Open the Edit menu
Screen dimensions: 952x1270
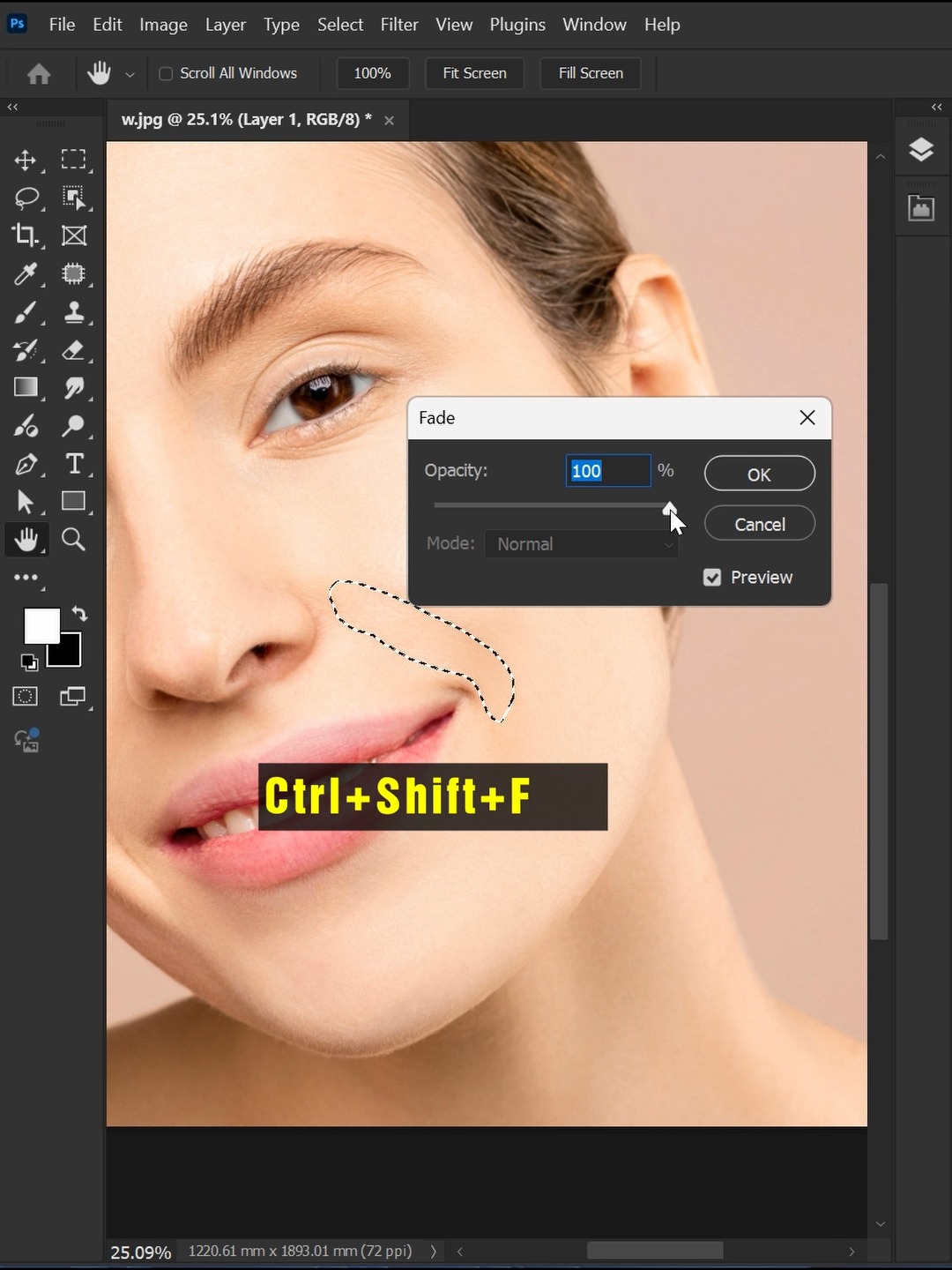coord(108,25)
